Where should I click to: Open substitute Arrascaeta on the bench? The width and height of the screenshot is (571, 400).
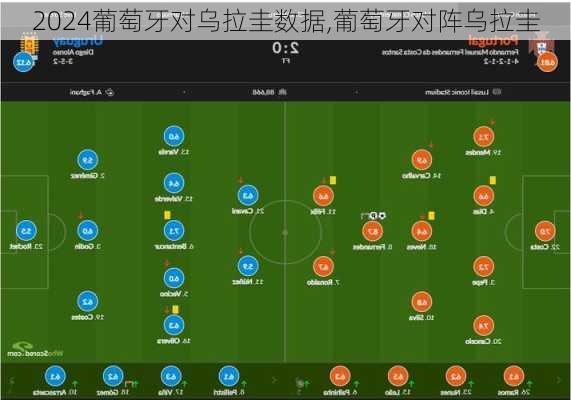(55, 381)
